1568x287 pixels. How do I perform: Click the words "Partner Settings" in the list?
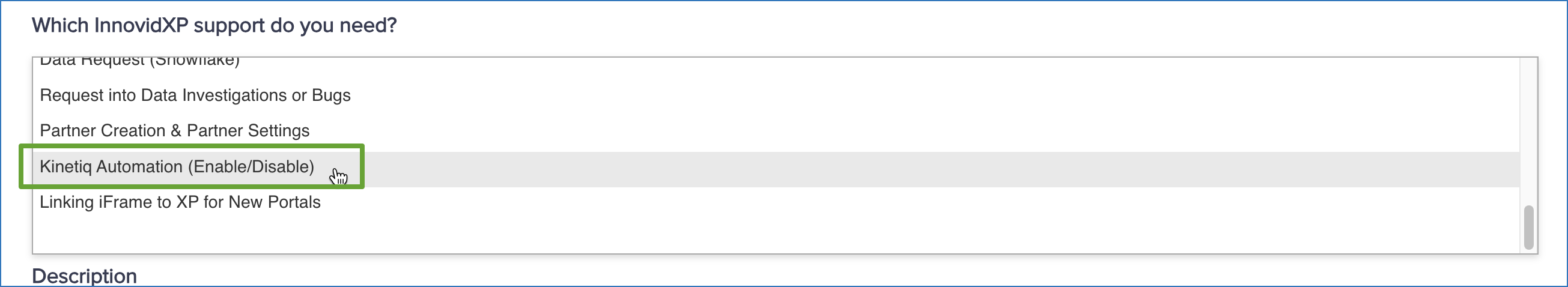(248, 131)
